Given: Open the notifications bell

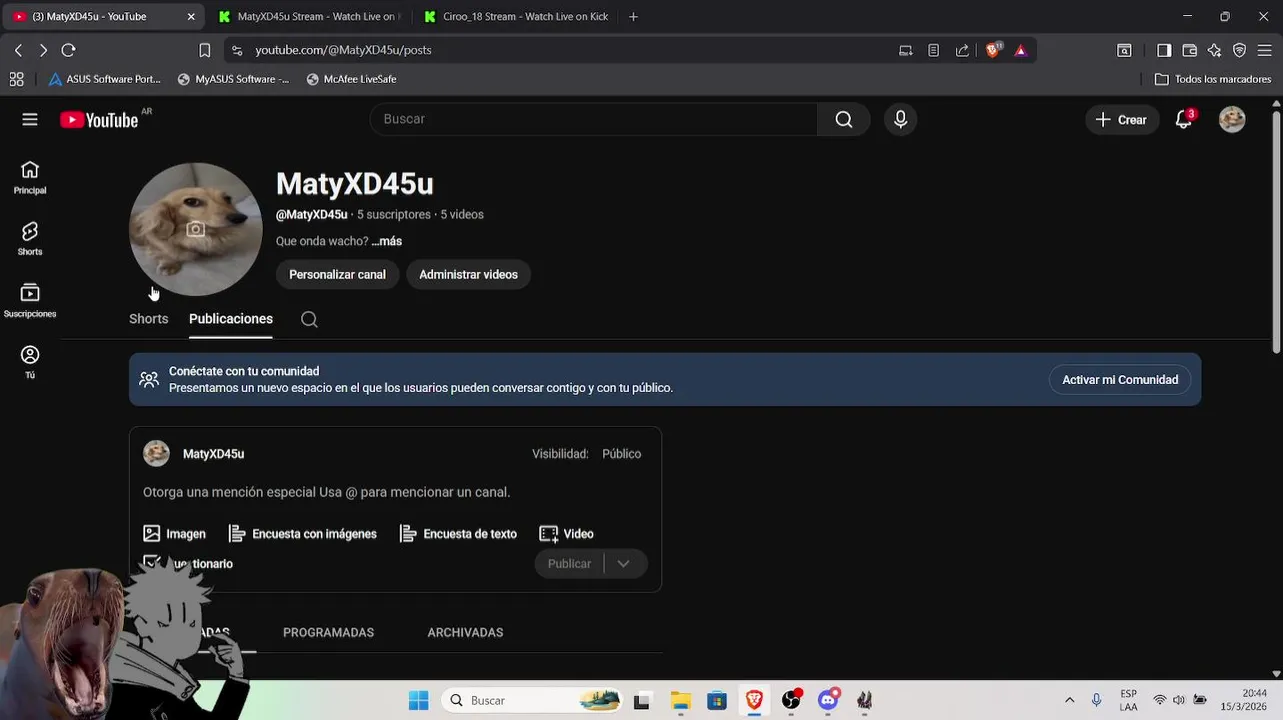Looking at the screenshot, I should 1184,120.
